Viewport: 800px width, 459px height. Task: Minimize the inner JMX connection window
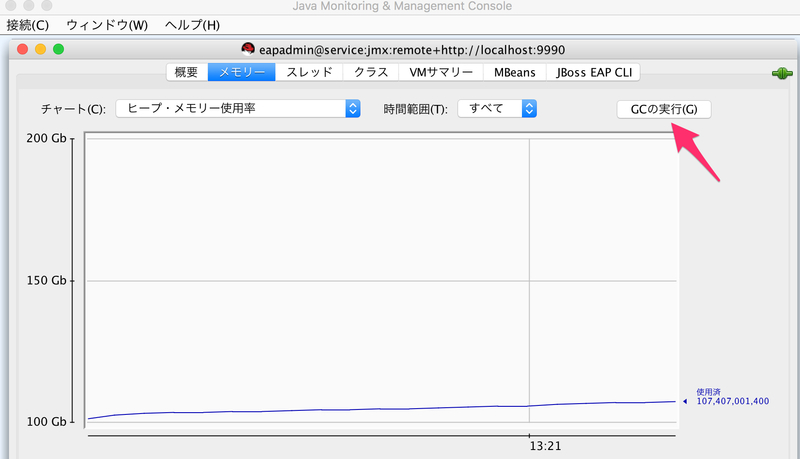click(40, 49)
